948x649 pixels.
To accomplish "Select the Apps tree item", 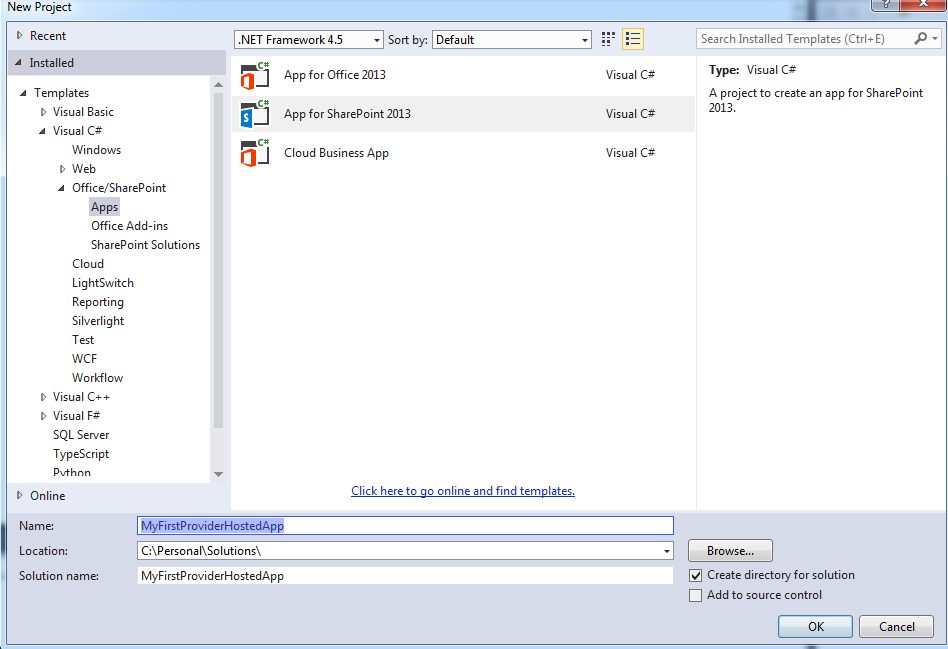I will click(x=105, y=207).
